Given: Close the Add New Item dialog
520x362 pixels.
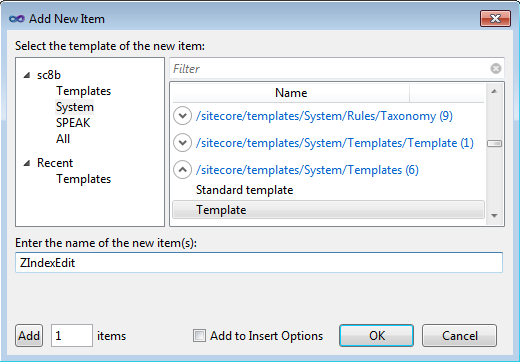Looking at the screenshot, I should pyautogui.click(x=495, y=18).
